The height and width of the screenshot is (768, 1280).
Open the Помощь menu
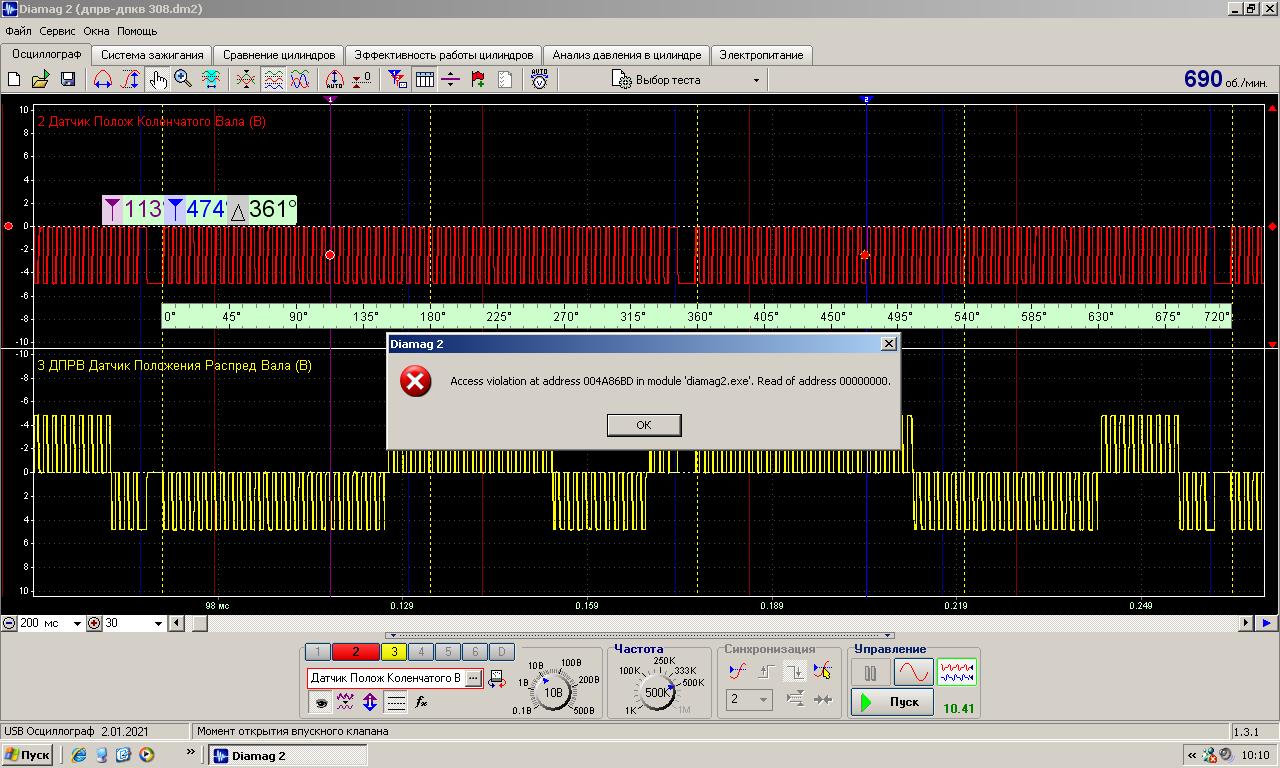click(x=137, y=31)
